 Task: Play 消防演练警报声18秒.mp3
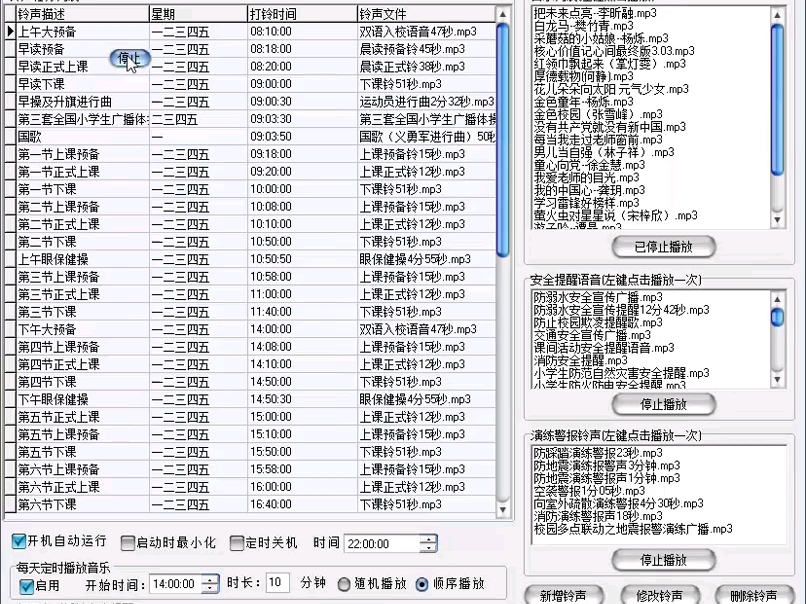598,516
